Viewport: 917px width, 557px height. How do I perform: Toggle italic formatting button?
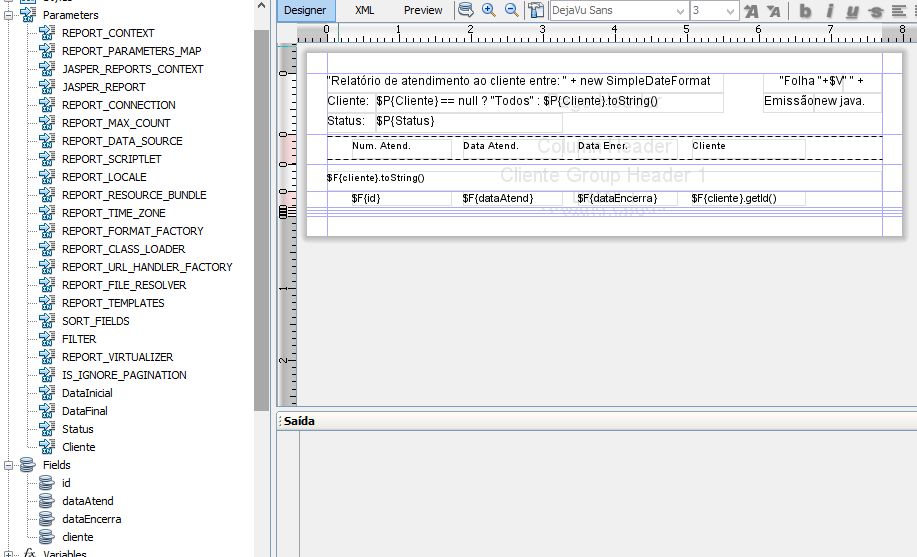pyautogui.click(x=829, y=11)
